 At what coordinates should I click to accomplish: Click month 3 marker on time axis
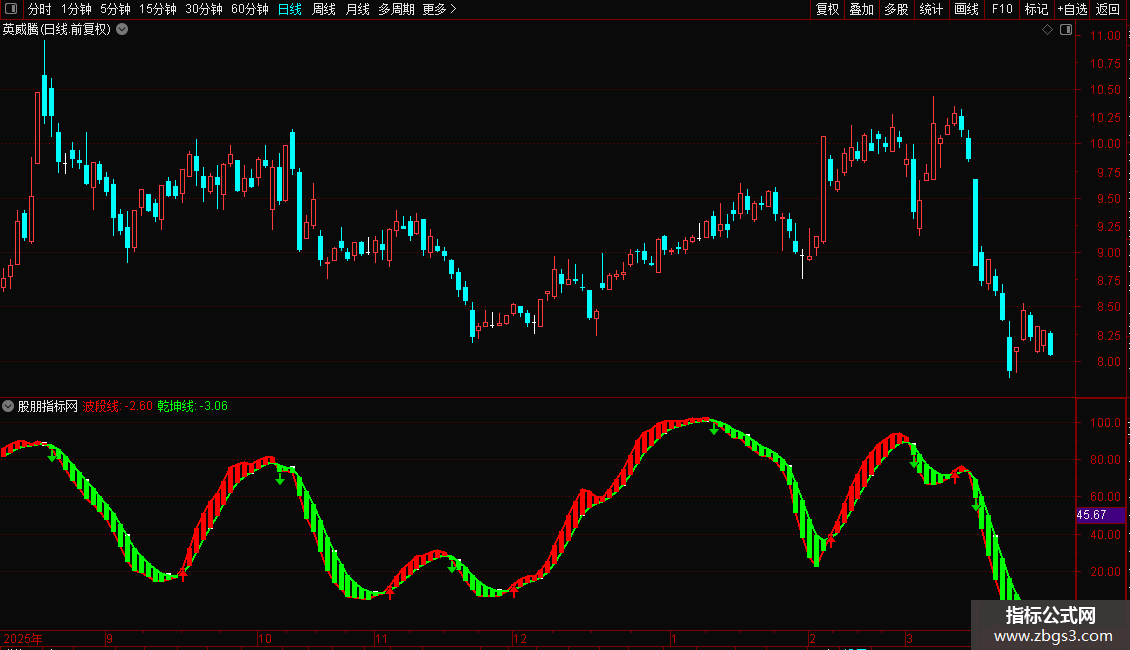point(909,638)
